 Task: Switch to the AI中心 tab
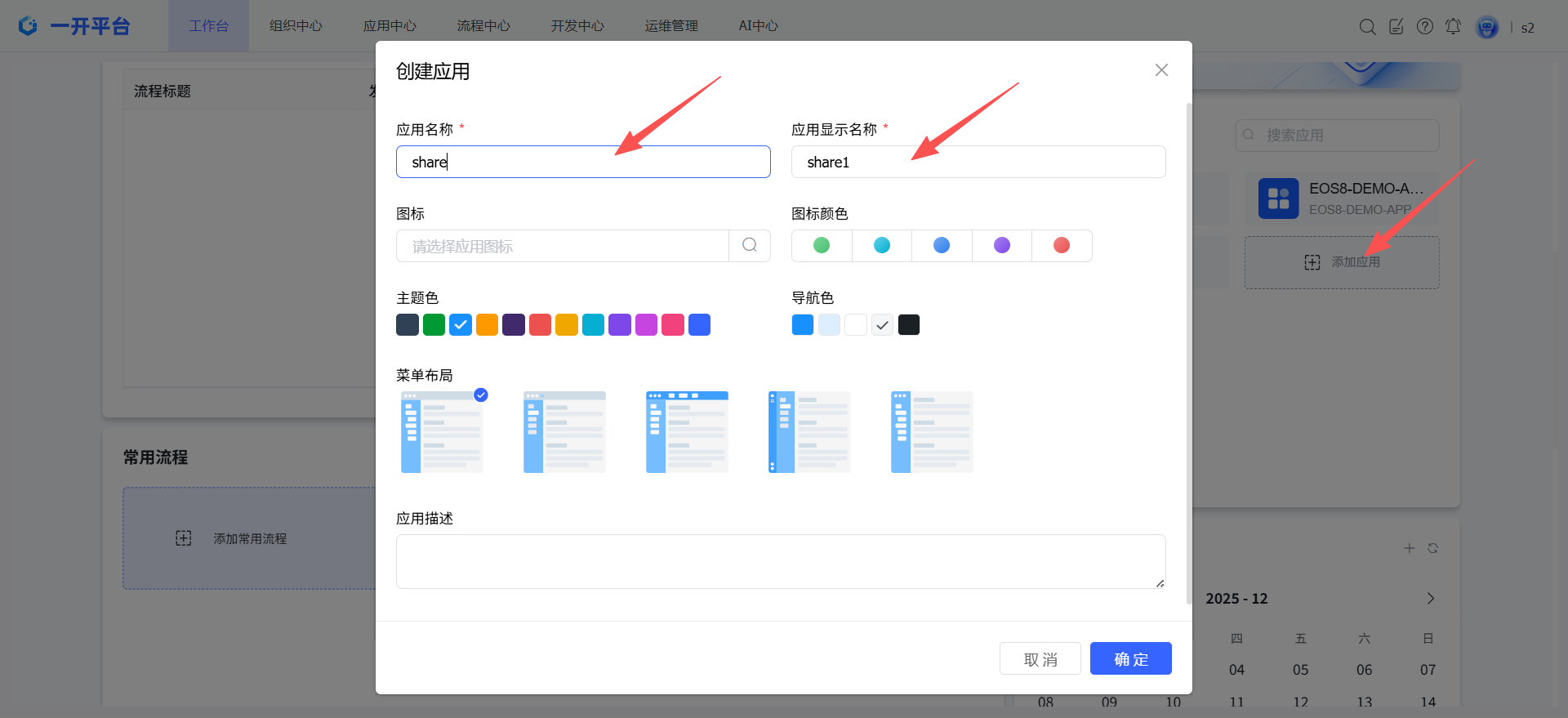(758, 26)
